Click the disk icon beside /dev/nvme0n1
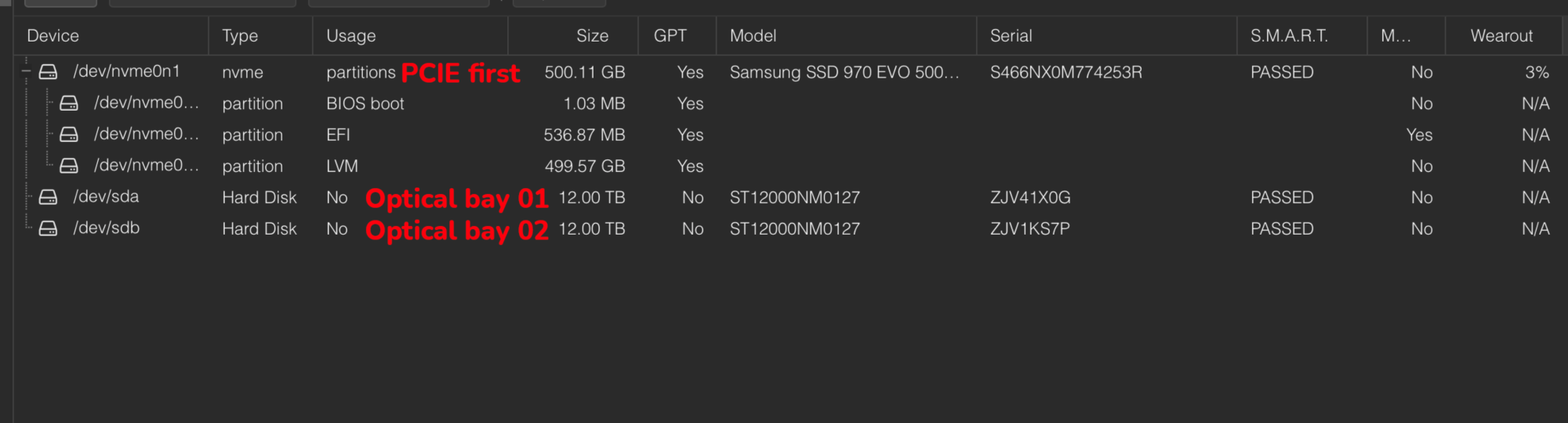Image resolution: width=1568 pixels, height=423 pixels. (x=48, y=72)
